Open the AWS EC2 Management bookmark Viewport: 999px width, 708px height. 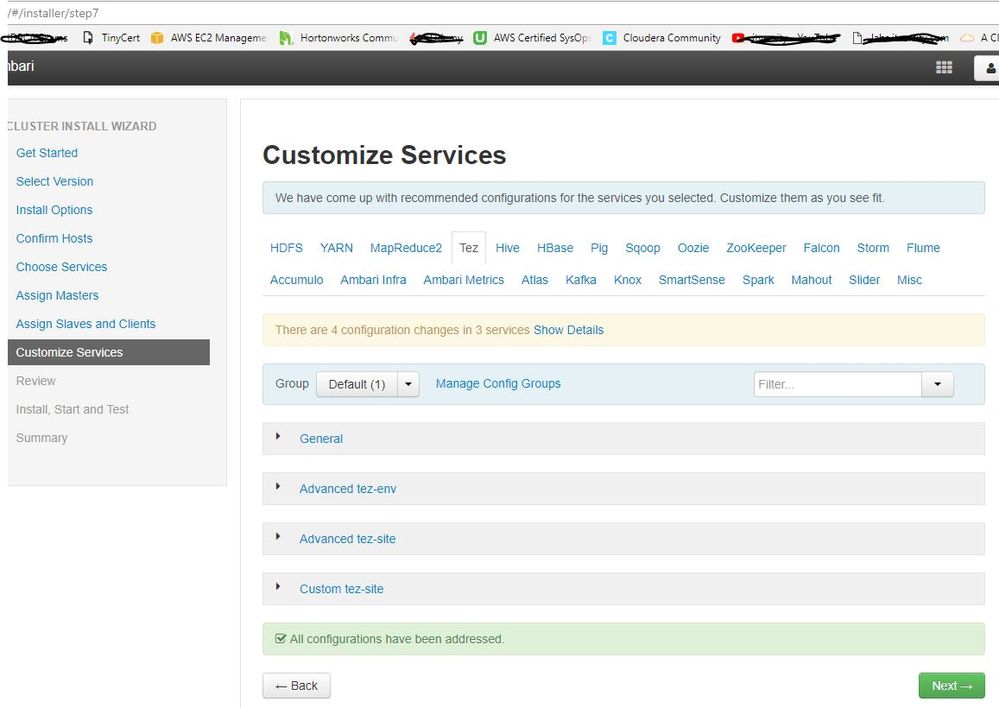pyautogui.click(x=213, y=37)
